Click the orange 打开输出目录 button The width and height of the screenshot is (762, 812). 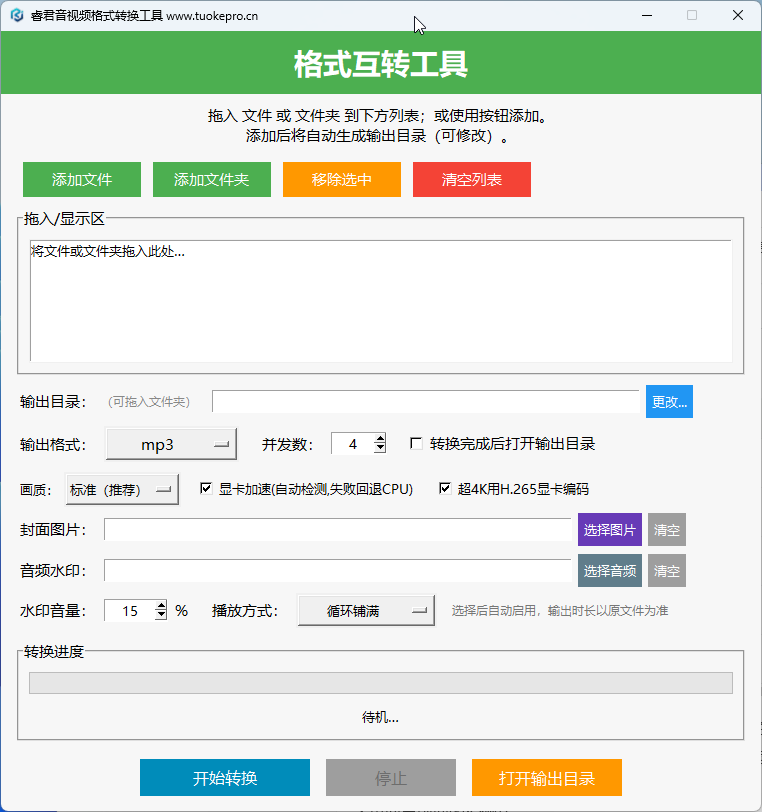(x=547, y=777)
